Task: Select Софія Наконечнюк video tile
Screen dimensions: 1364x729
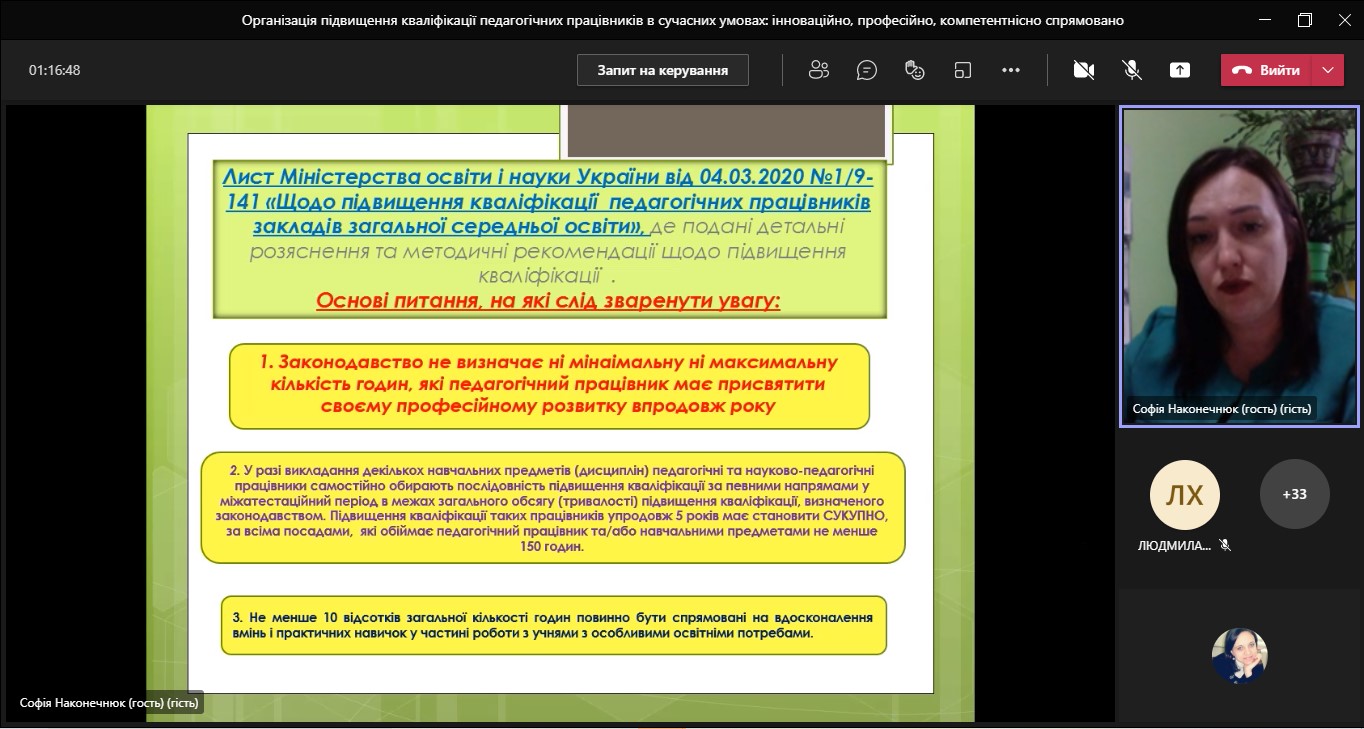Action: [x=1238, y=266]
